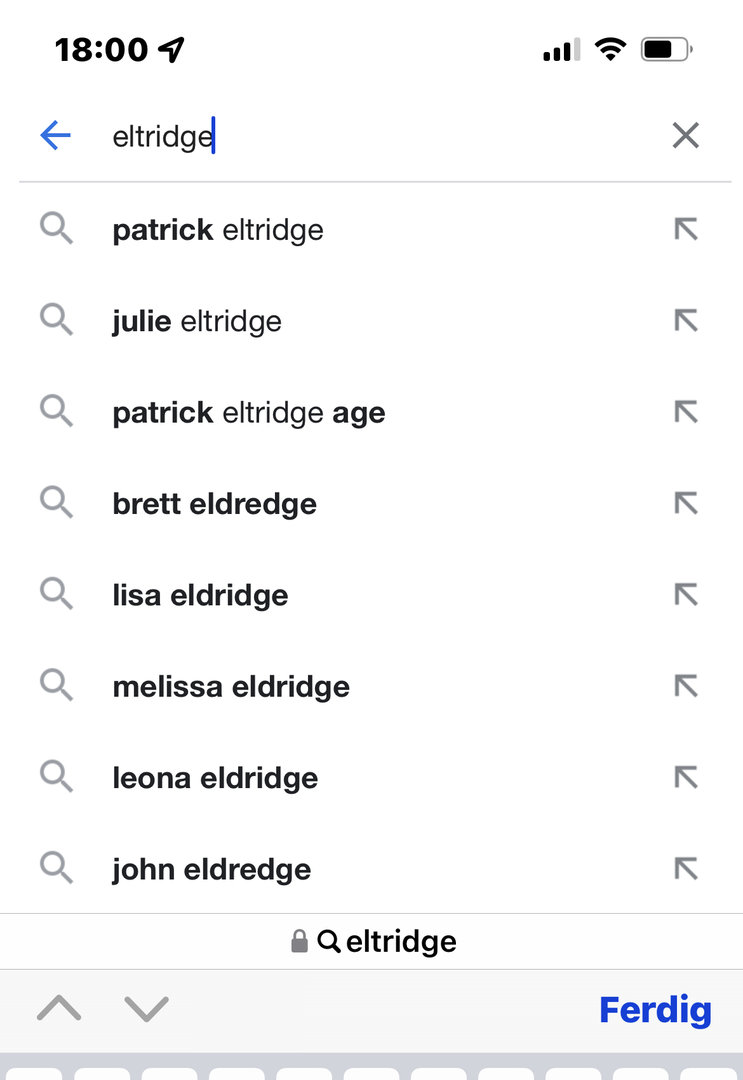743x1080 pixels.
Task: Tap the blue back arrow
Action: point(56,136)
